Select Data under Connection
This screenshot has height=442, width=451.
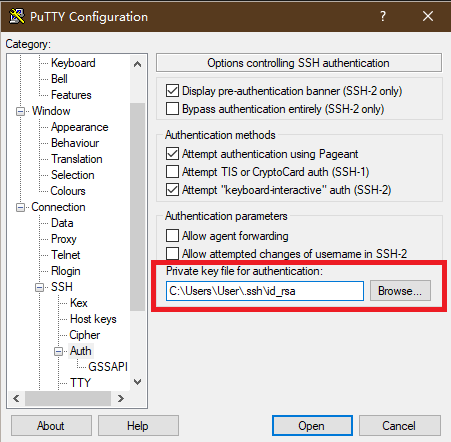point(62,223)
